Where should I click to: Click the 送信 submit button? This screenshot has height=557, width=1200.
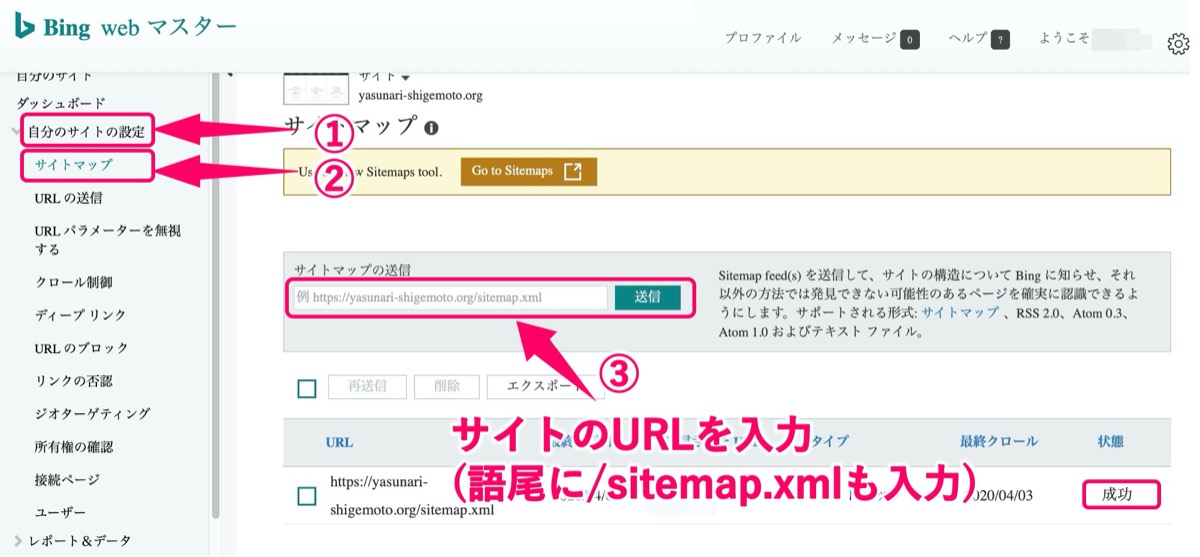coord(647,297)
